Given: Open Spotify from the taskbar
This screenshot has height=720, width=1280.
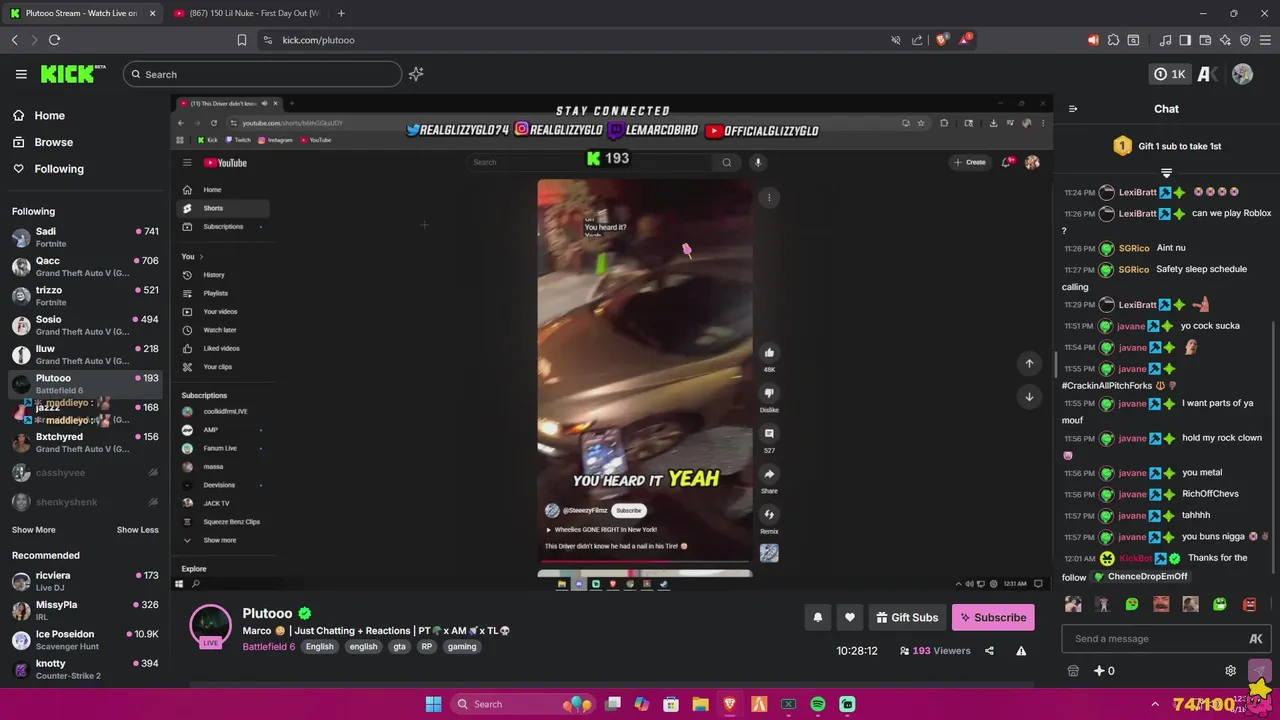Looking at the screenshot, I should pos(818,704).
